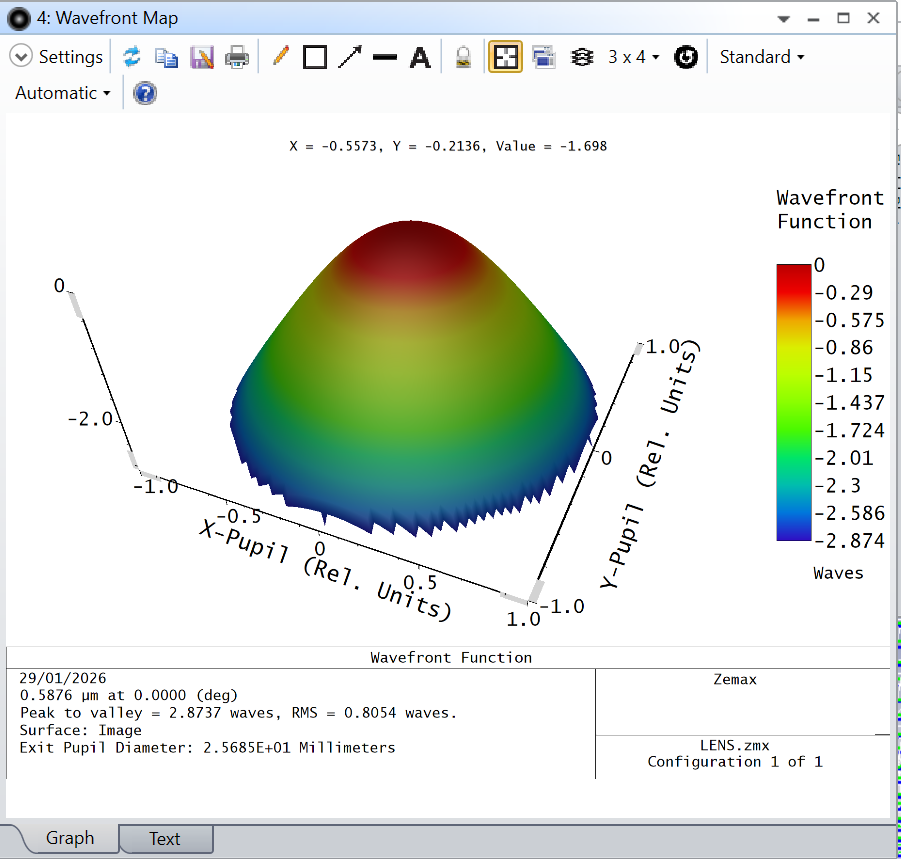Refresh the wavefront map with the update icon
The height and width of the screenshot is (859, 901).
click(x=132, y=57)
